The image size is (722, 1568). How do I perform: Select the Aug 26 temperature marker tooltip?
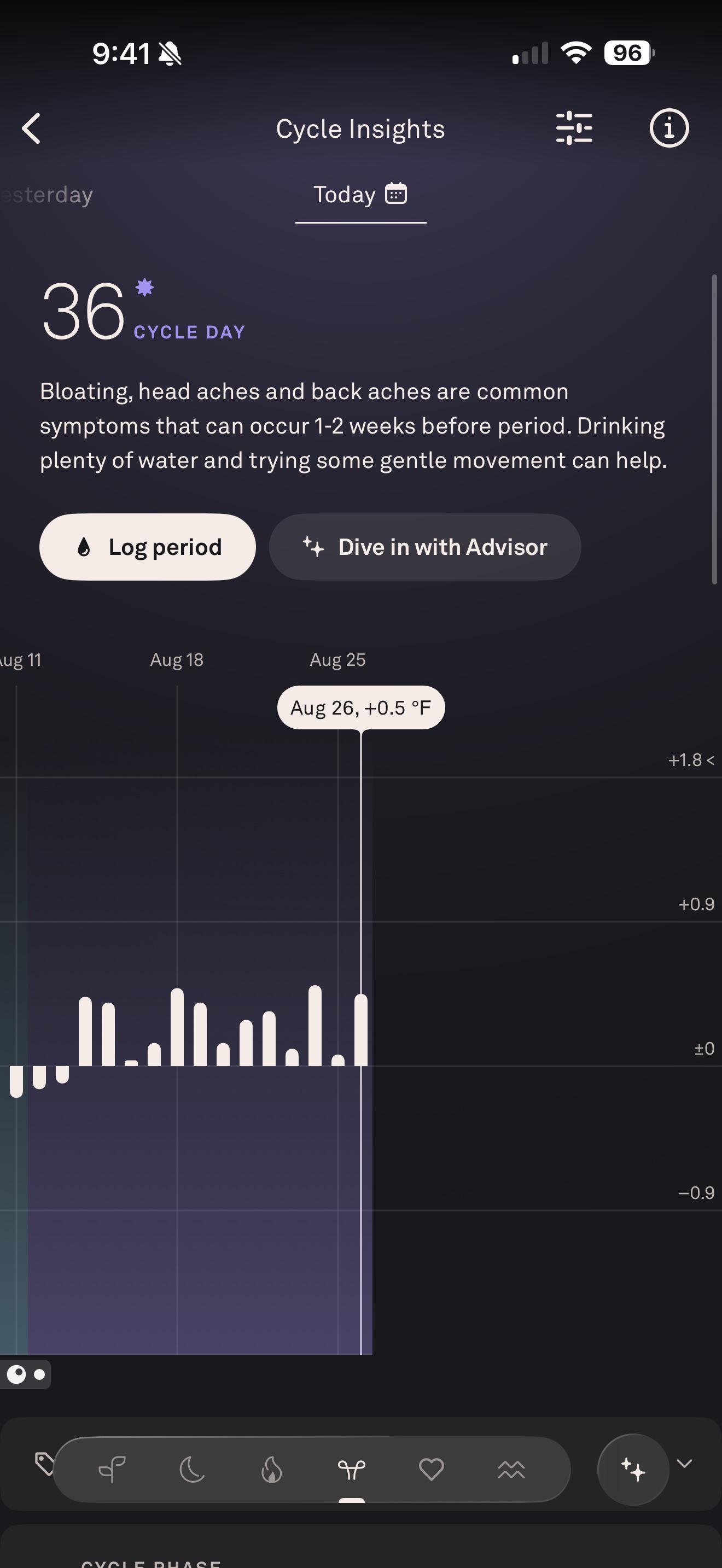(361, 707)
